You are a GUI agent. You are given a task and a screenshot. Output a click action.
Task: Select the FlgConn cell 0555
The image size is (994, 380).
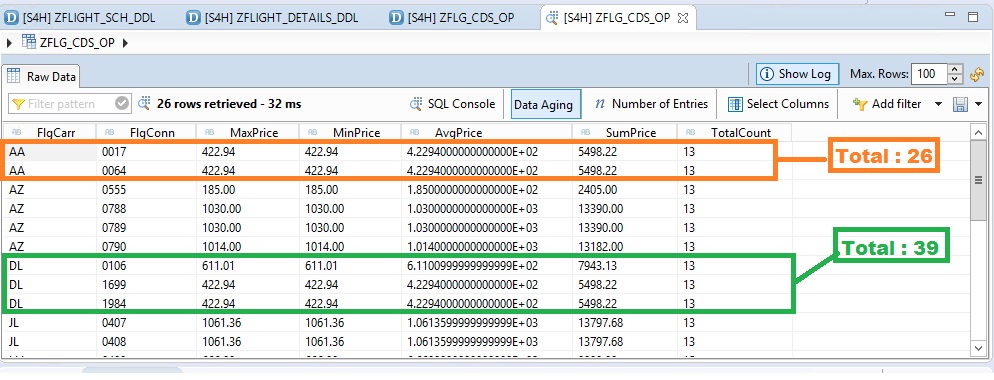tap(146, 190)
